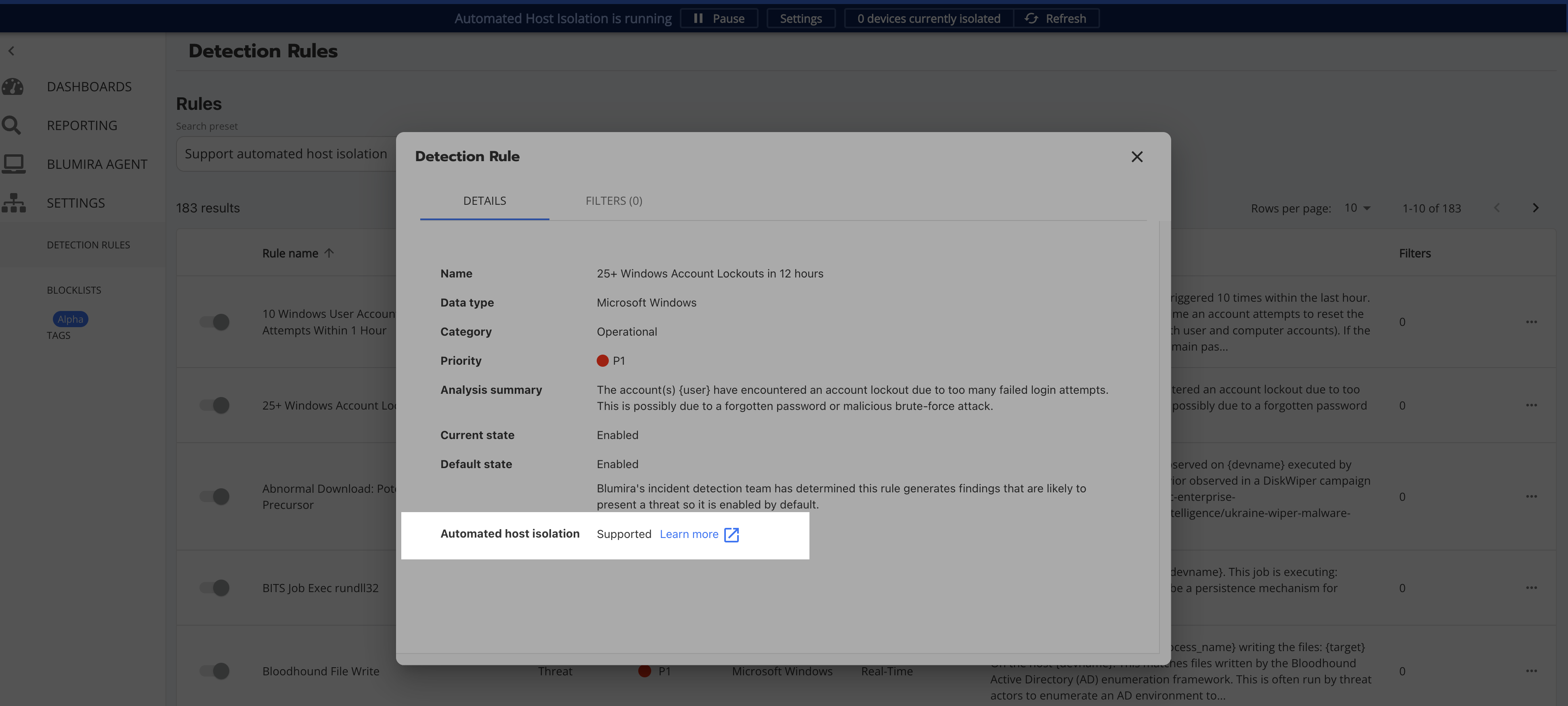This screenshot has width=1568, height=706.
Task: Select the Settings hierarchy icon in the sidebar
Action: click(13, 203)
